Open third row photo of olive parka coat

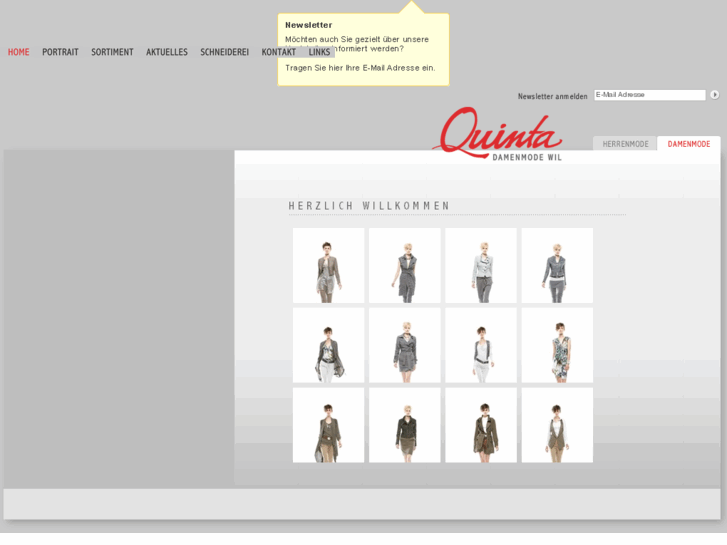point(481,425)
